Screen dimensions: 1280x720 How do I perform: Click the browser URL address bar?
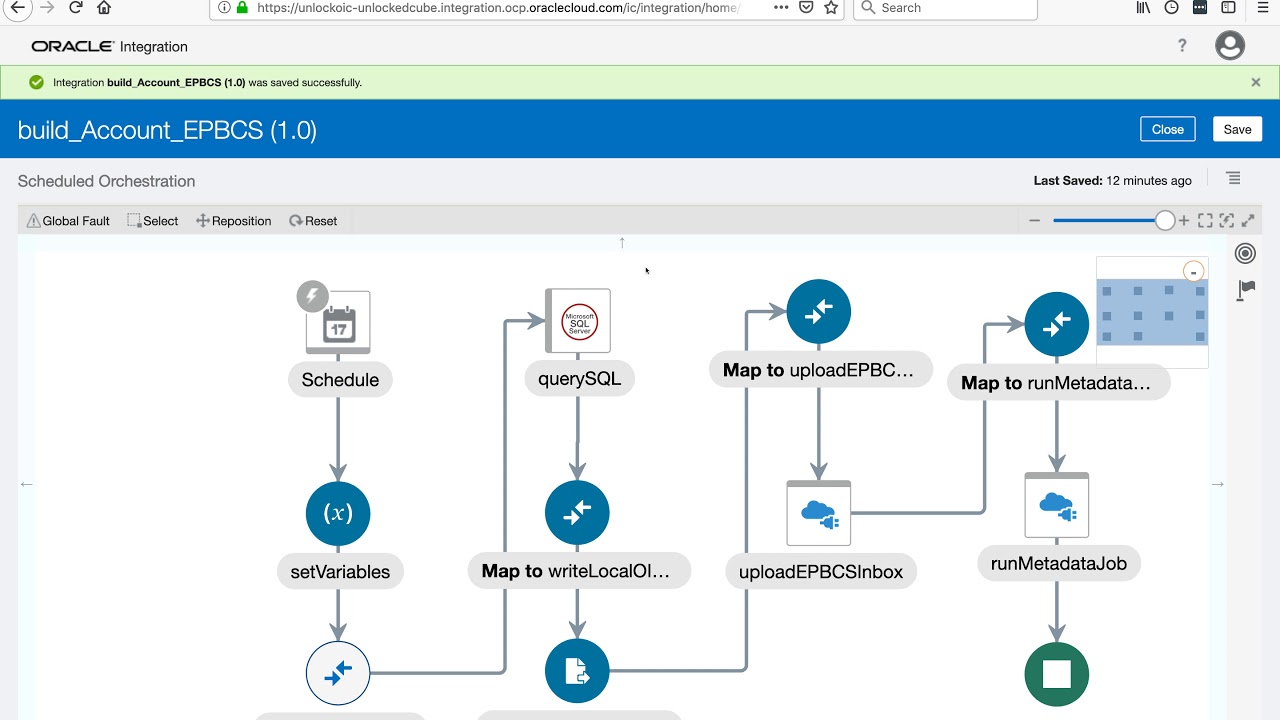(500, 8)
